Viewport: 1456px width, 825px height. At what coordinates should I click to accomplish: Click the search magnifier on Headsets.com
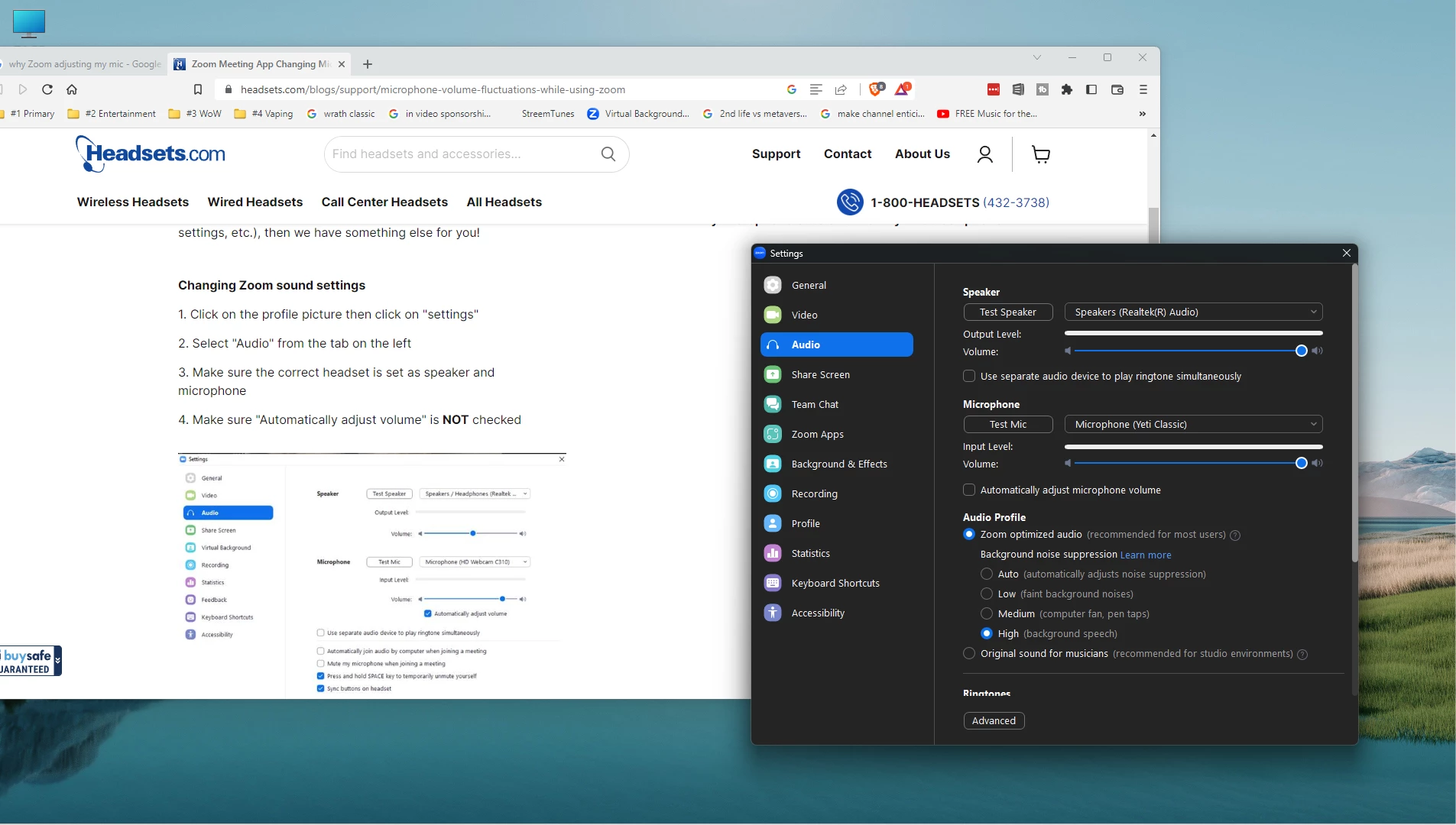608,154
